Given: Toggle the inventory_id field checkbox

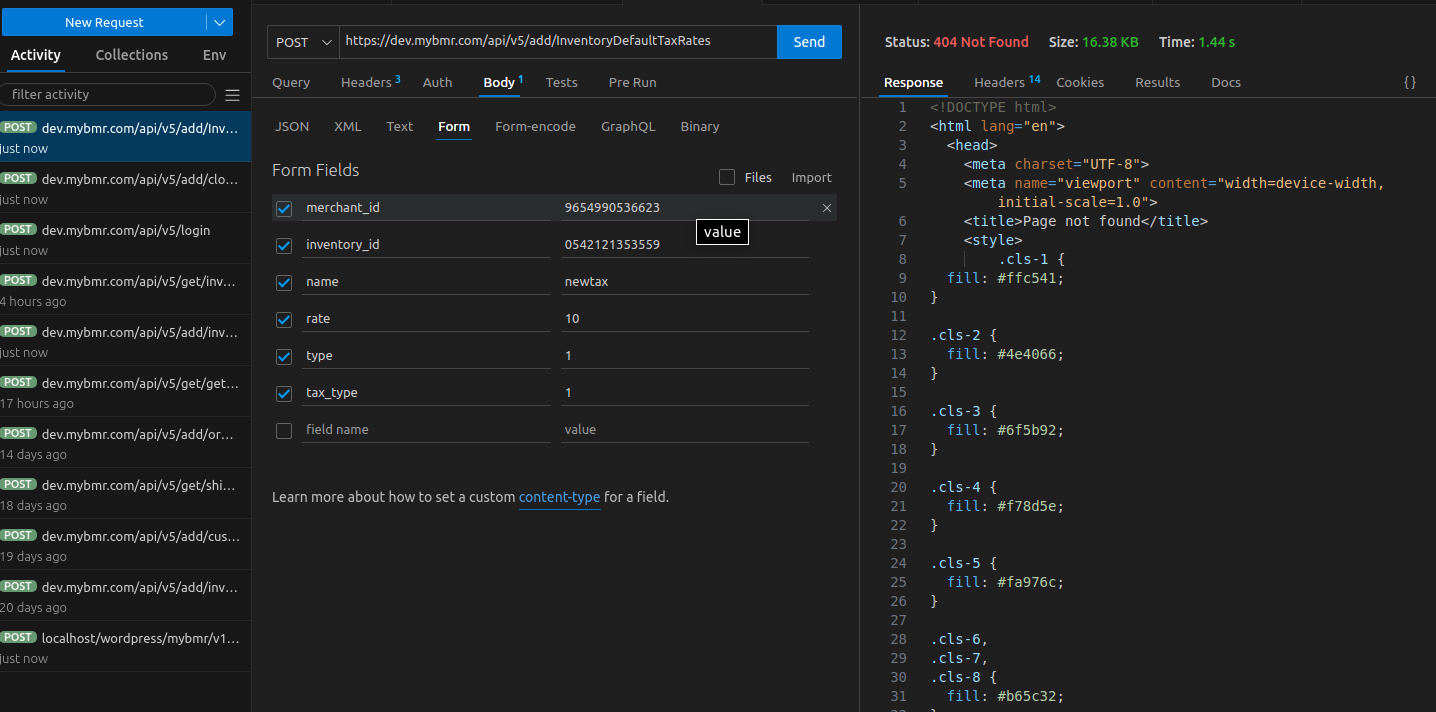Looking at the screenshot, I should (x=284, y=245).
